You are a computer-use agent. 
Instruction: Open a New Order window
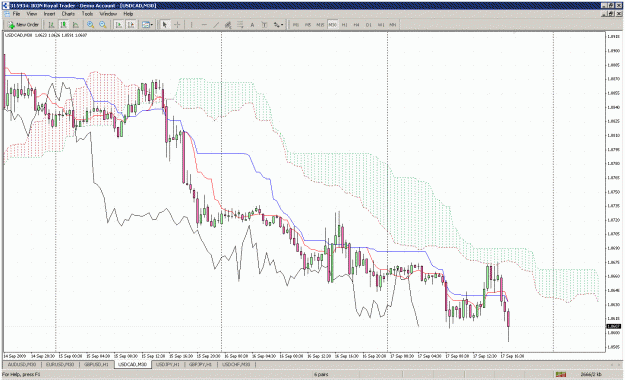click(23, 25)
